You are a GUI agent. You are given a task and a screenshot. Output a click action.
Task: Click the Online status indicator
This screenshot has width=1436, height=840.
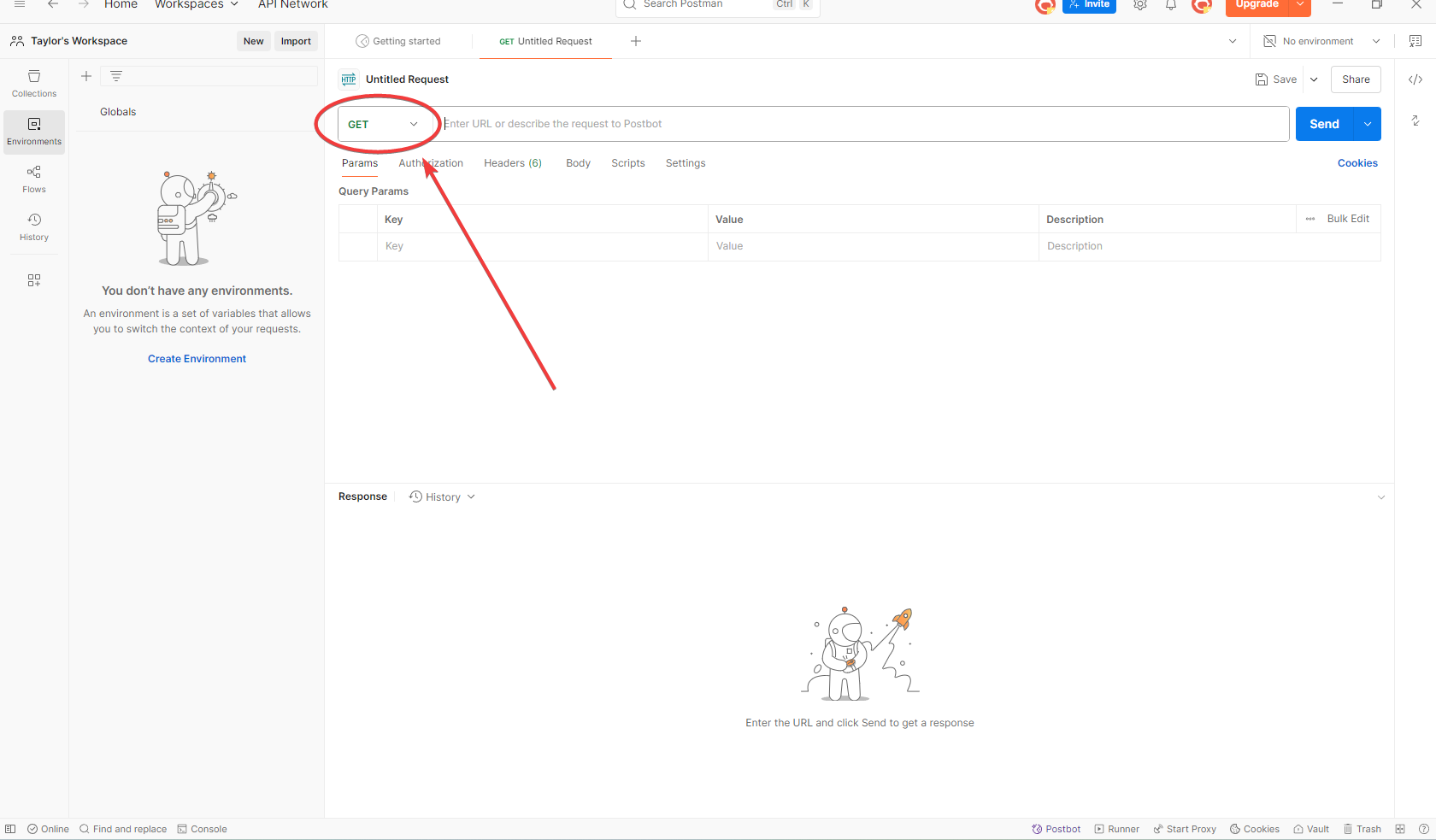click(x=49, y=829)
